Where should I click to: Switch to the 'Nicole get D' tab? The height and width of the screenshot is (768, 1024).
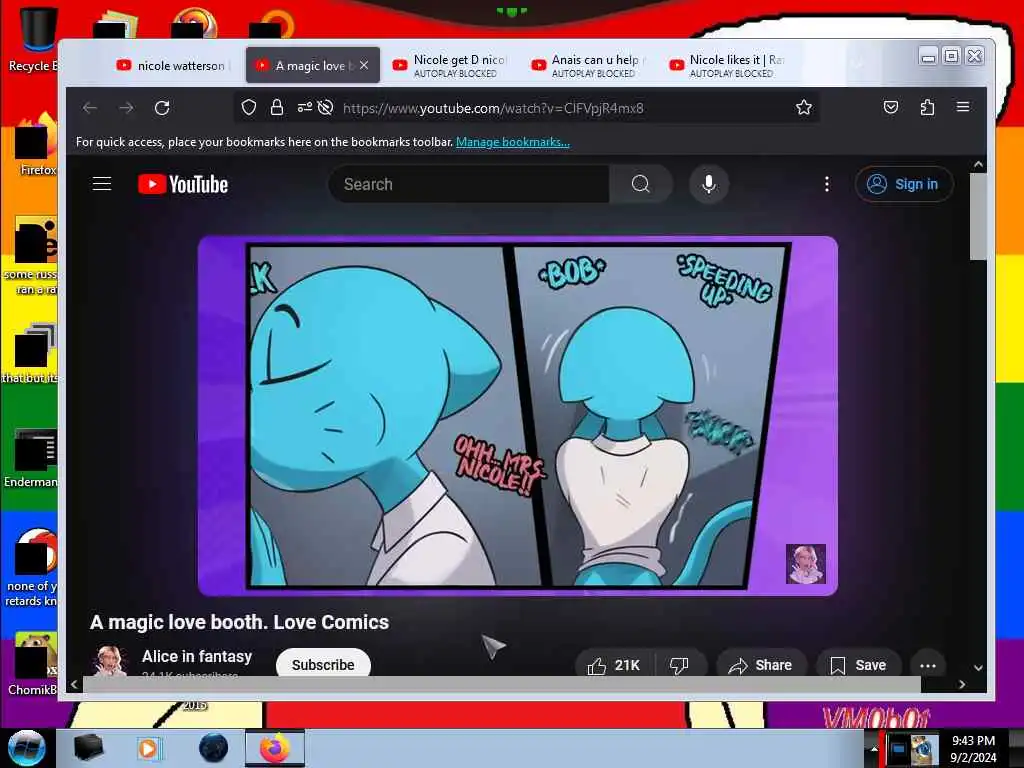coord(449,65)
